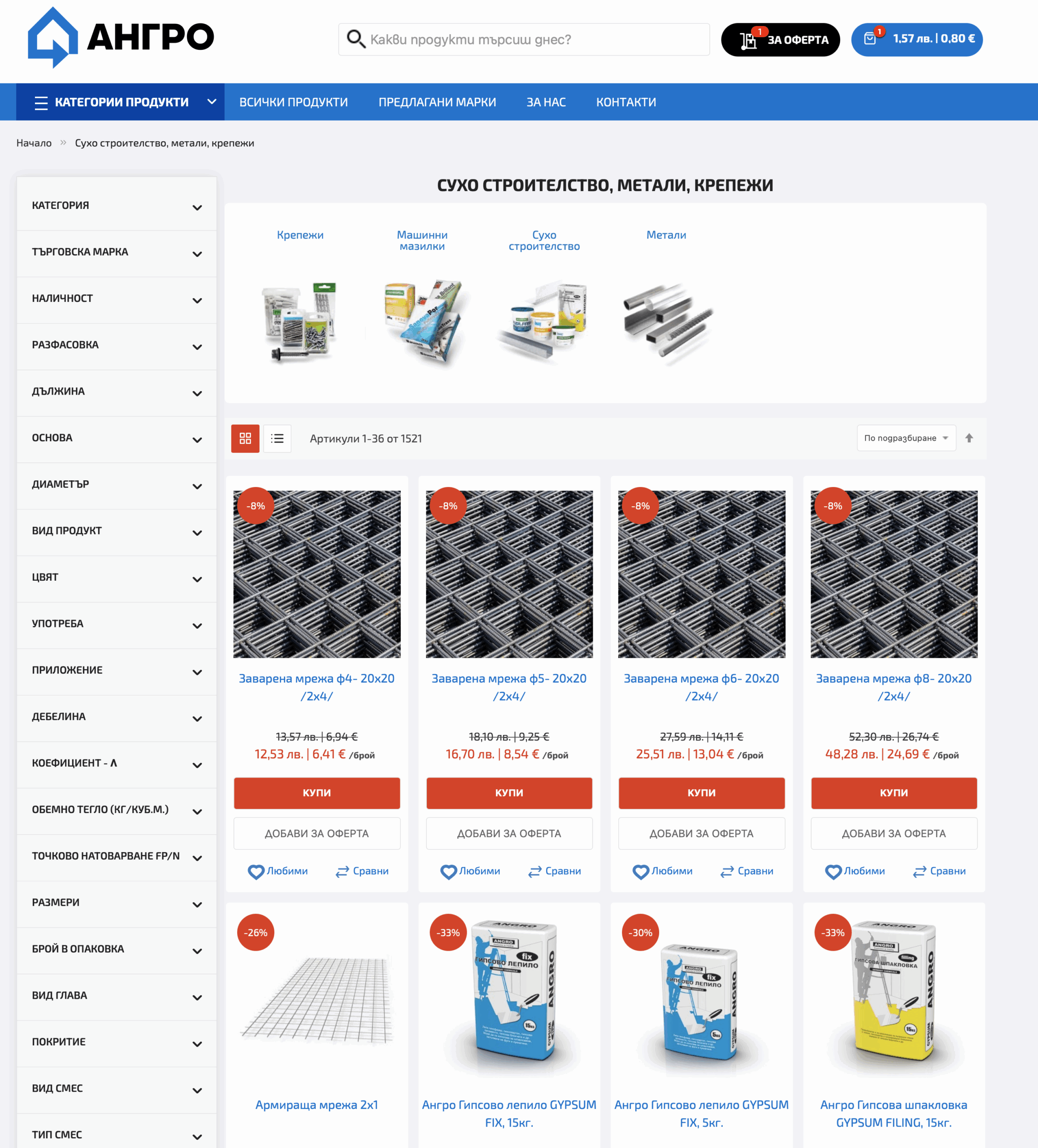Viewport: 1038px width, 1148px height.
Task: Buy Заварена мрежа ф5 with КУПИ button
Action: pyautogui.click(x=509, y=793)
